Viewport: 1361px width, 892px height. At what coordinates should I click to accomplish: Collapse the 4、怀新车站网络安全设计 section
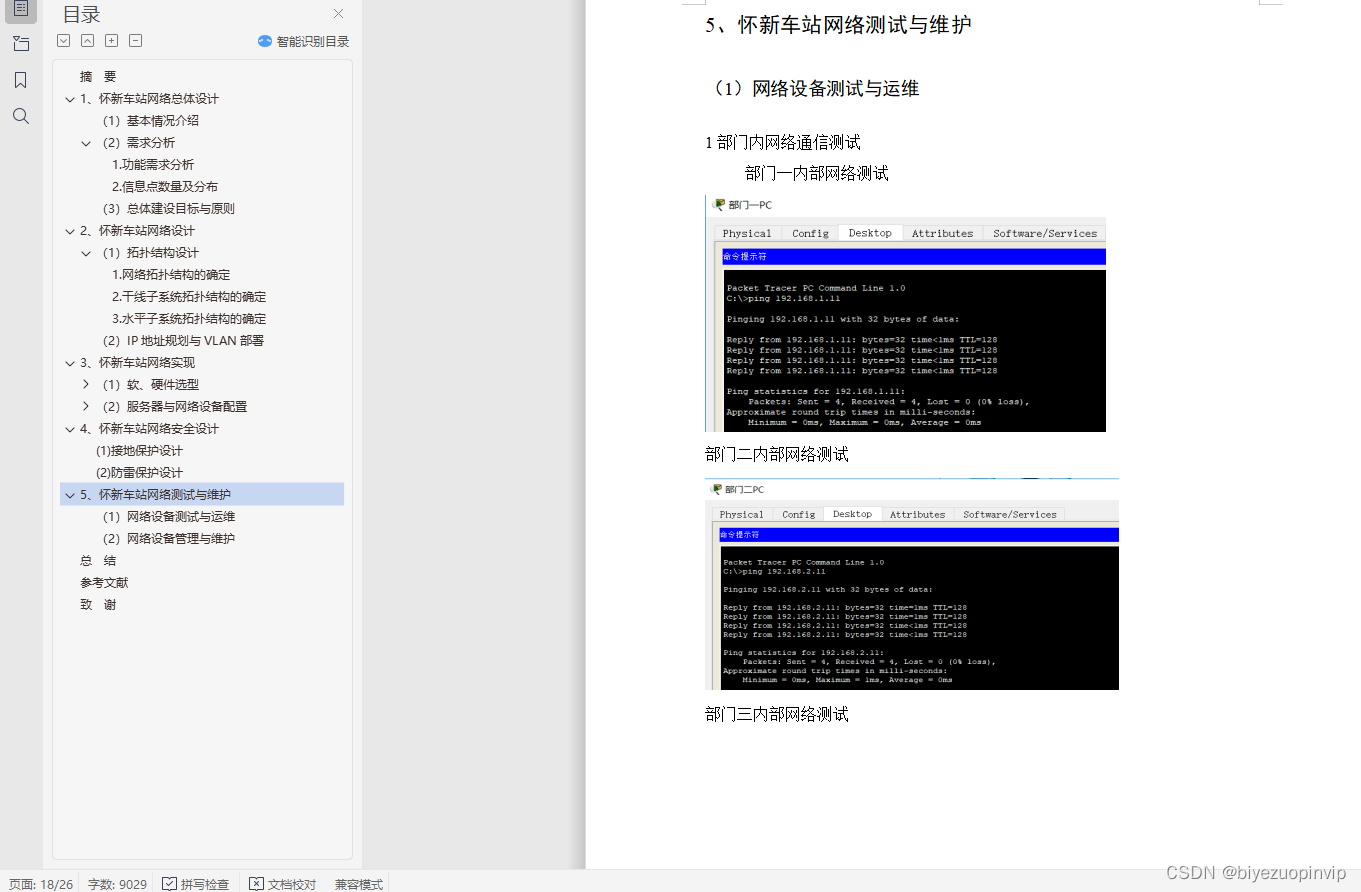coord(69,429)
